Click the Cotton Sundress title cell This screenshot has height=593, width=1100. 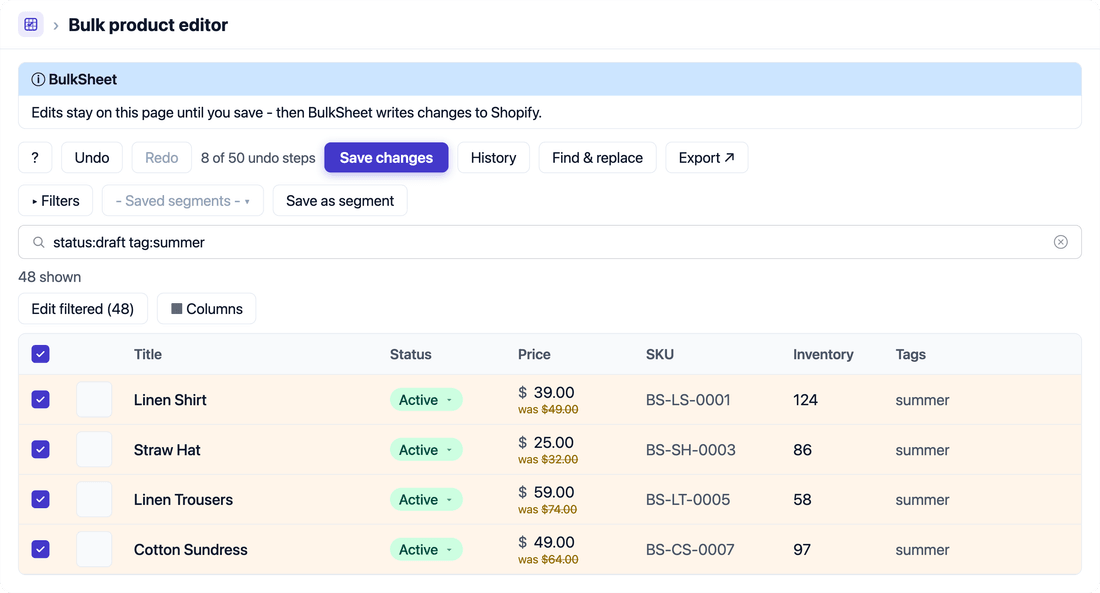coord(191,549)
